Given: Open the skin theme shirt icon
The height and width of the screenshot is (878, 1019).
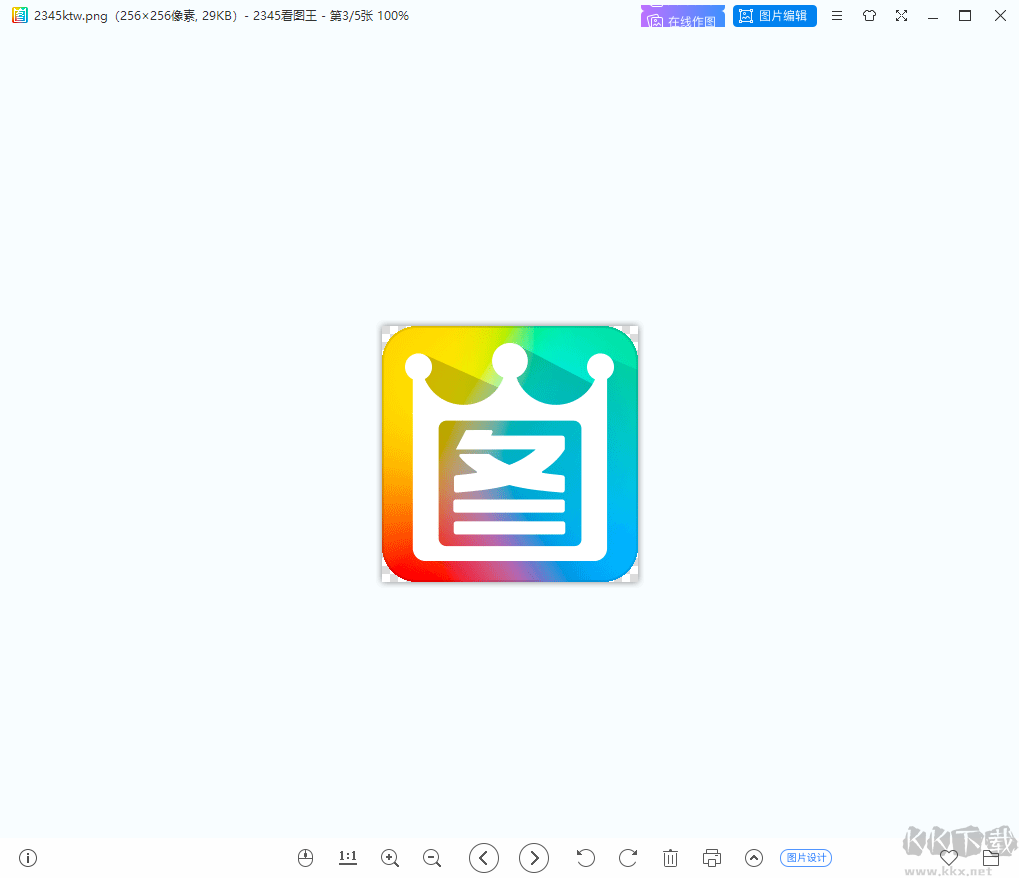Looking at the screenshot, I should (869, 16).
